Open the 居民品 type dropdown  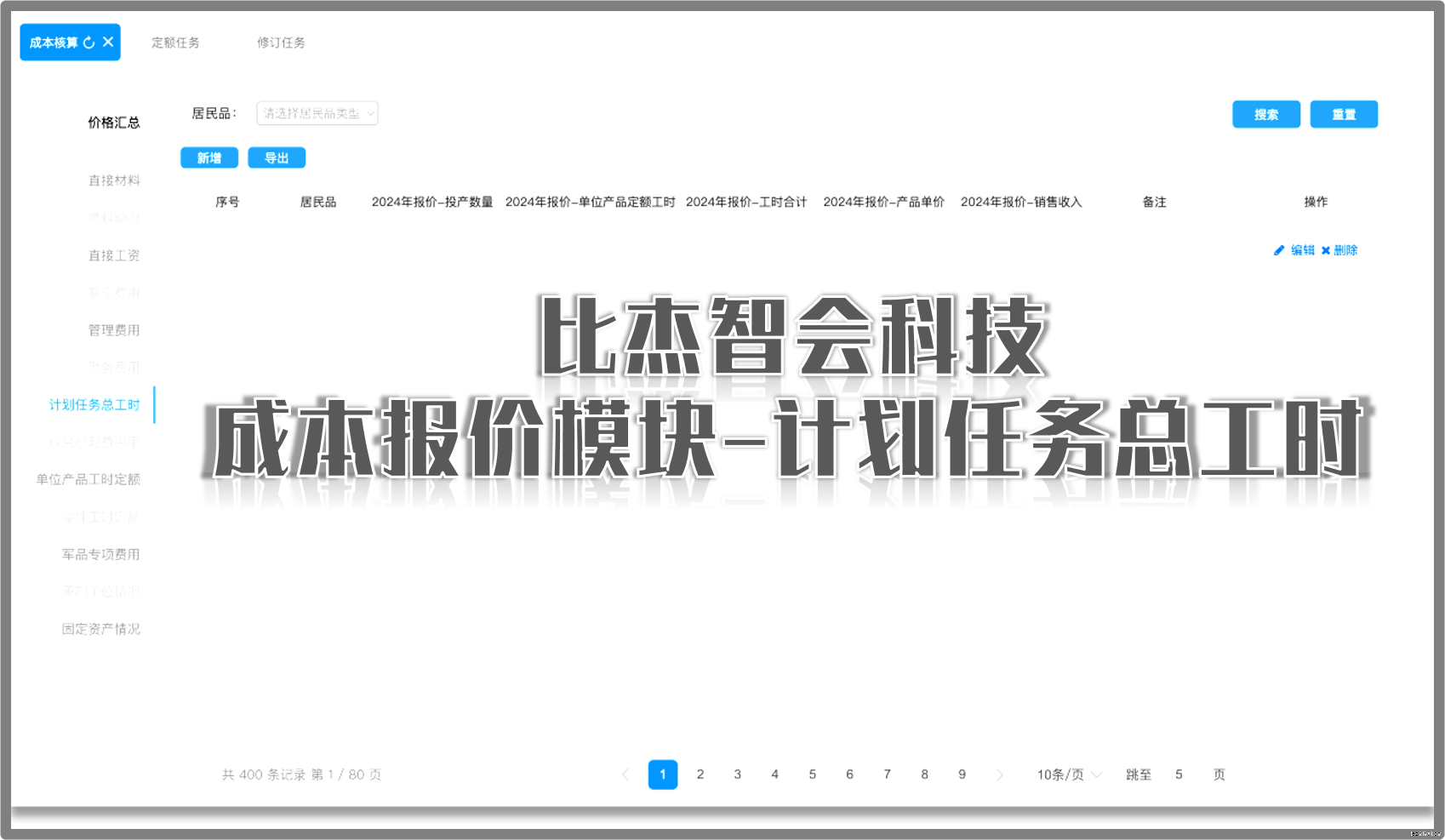317,113
